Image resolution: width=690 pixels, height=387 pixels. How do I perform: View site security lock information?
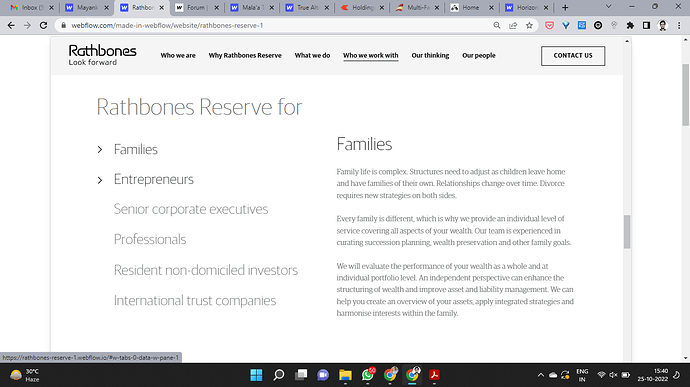click(x=63, y=26)
